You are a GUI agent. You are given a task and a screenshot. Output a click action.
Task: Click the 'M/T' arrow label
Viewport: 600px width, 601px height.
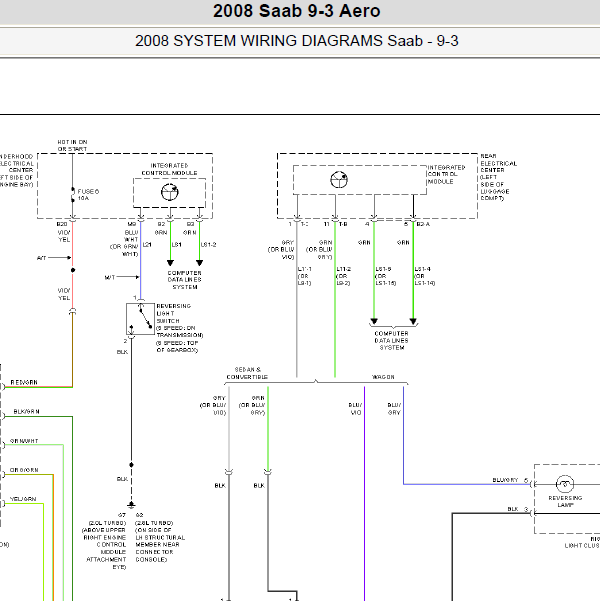coord(110,277)
